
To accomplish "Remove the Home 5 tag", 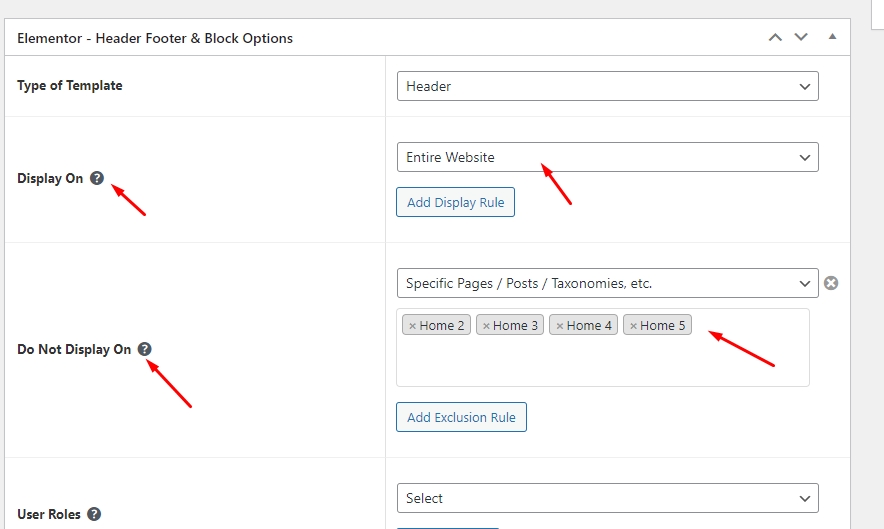I will pos(633,326).
